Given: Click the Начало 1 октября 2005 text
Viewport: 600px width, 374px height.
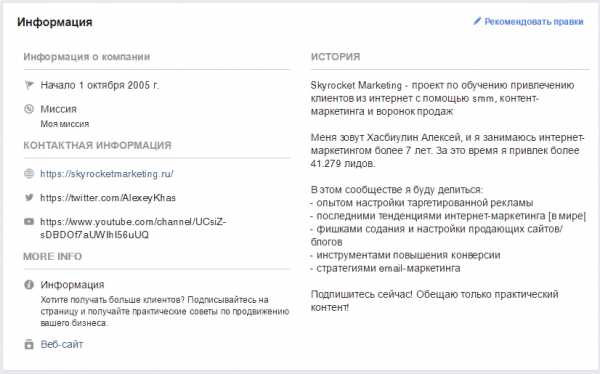Looking at the screenshot, I should point(99,85).
